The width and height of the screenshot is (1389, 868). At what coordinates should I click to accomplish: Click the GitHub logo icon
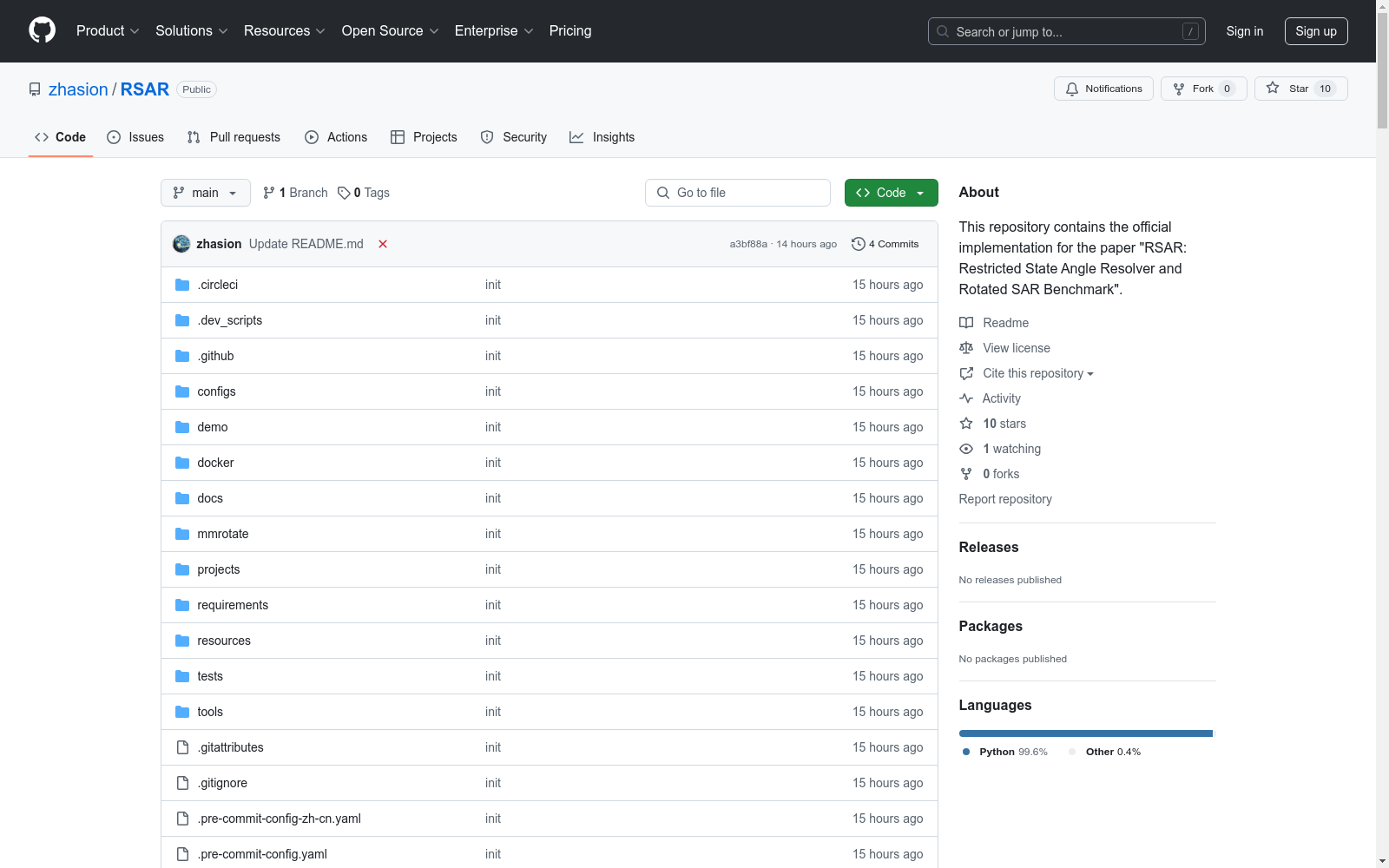[x=42, y=30]
